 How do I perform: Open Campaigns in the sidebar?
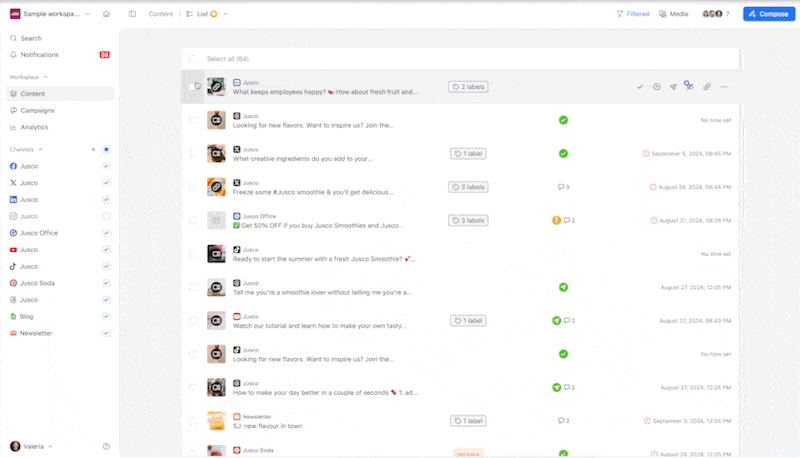[x=37, y=110]
